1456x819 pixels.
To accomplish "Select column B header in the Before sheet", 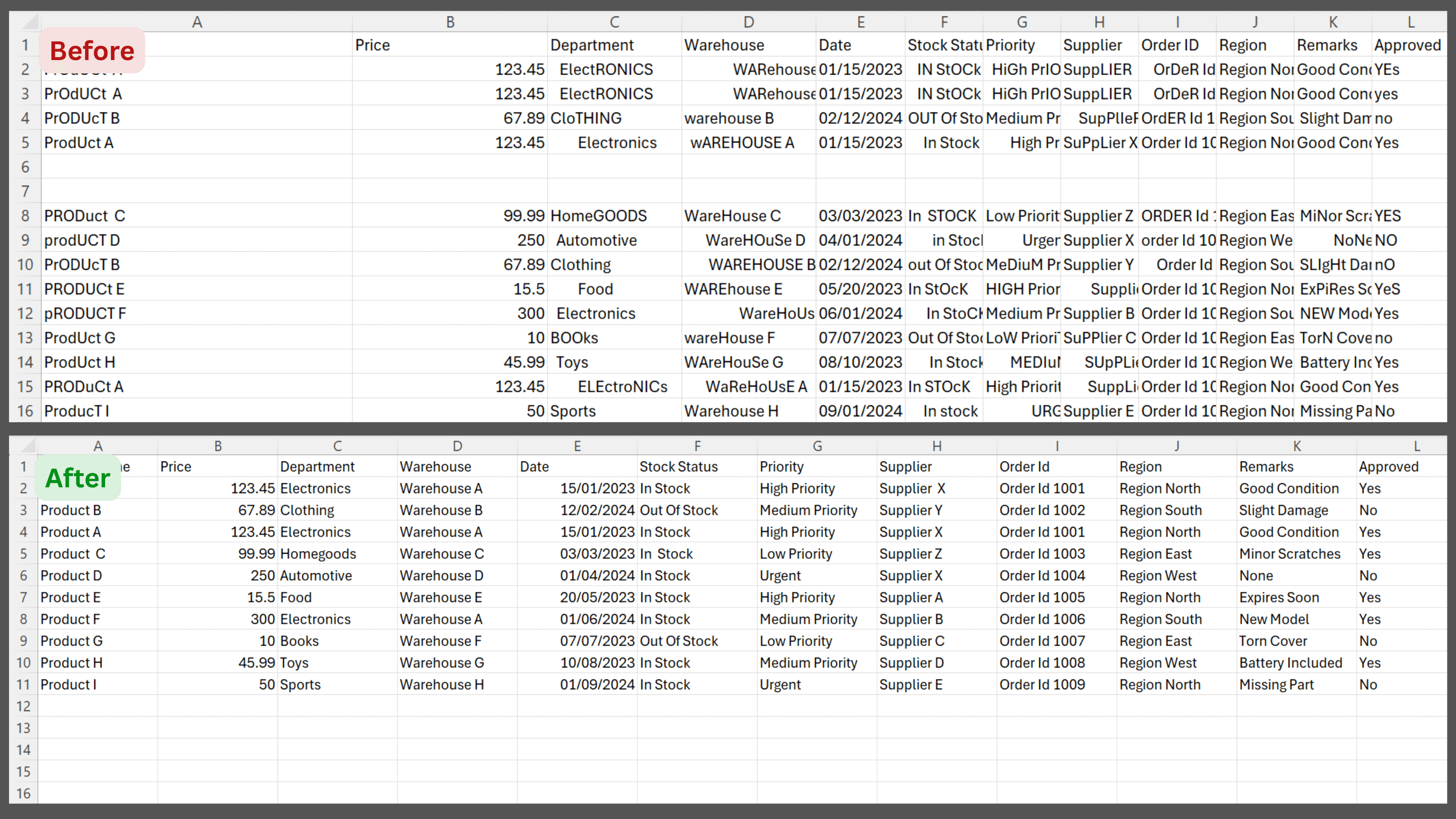I will 450,22.
